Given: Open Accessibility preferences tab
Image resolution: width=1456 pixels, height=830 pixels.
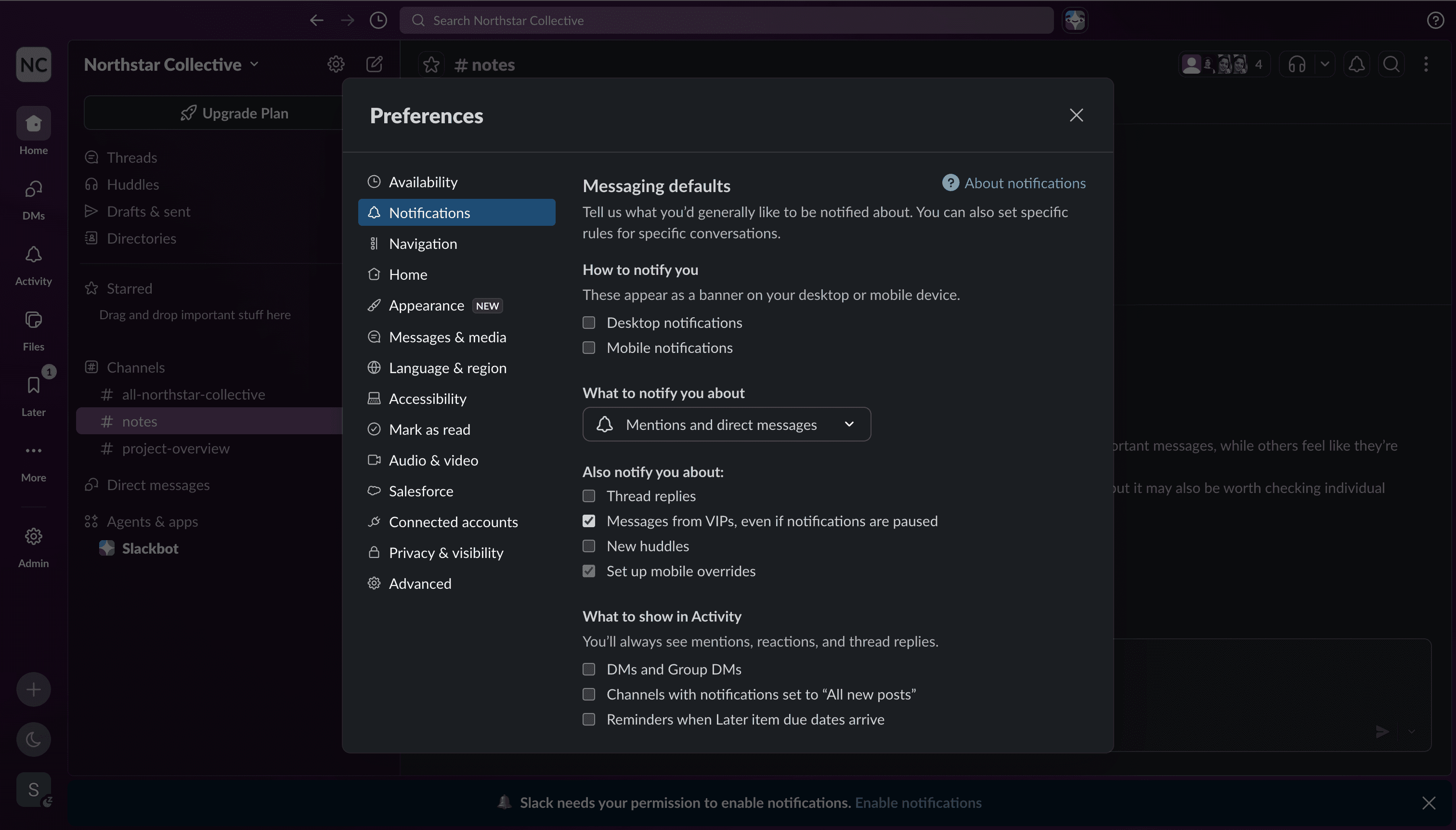Looking at the screenshot, I should coord(456,399).
